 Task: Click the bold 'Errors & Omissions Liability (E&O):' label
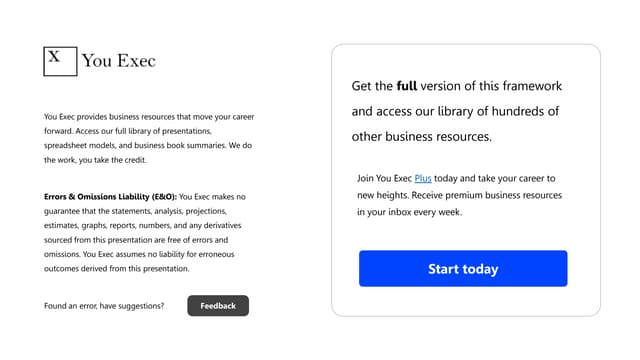pos(110,197)
